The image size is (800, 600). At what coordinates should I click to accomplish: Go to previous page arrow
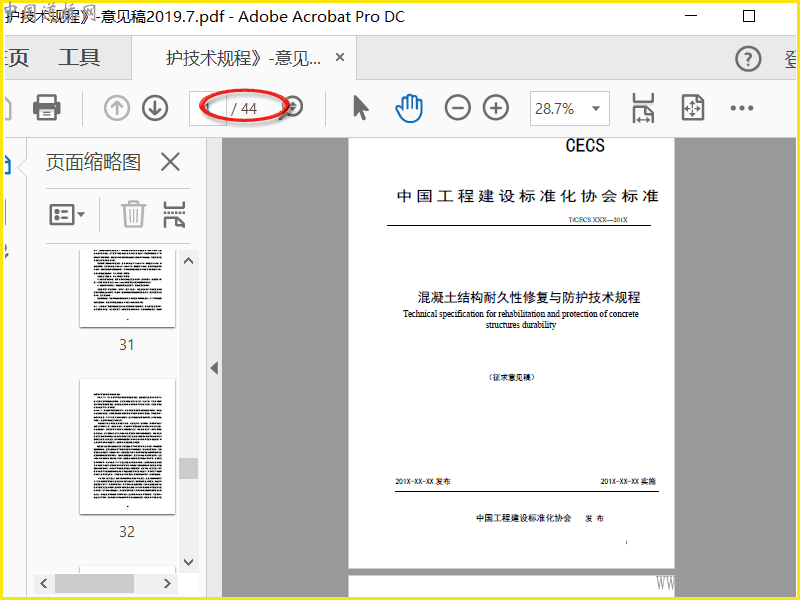pyautogui.click(x=117, y=108)
